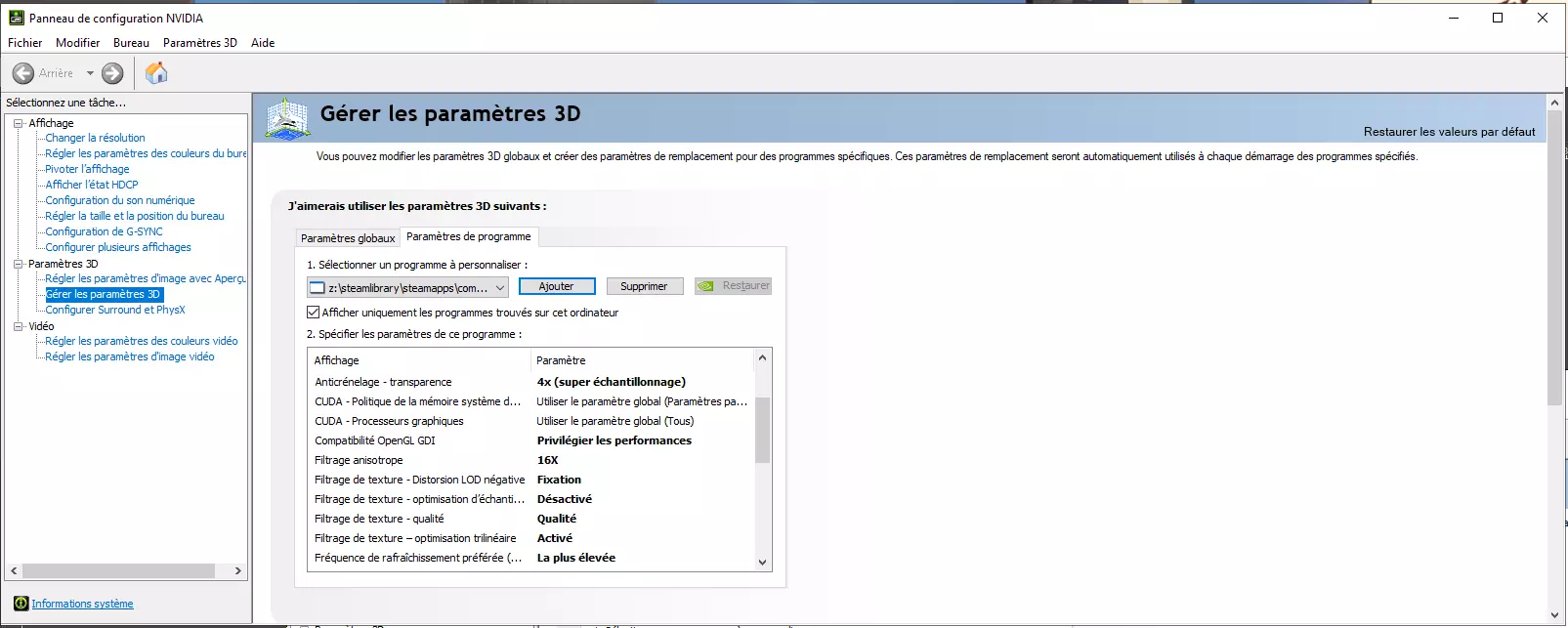Open the Fichier menu
This screenshot has width=1568, height=628.
click(x=25, y=43)
